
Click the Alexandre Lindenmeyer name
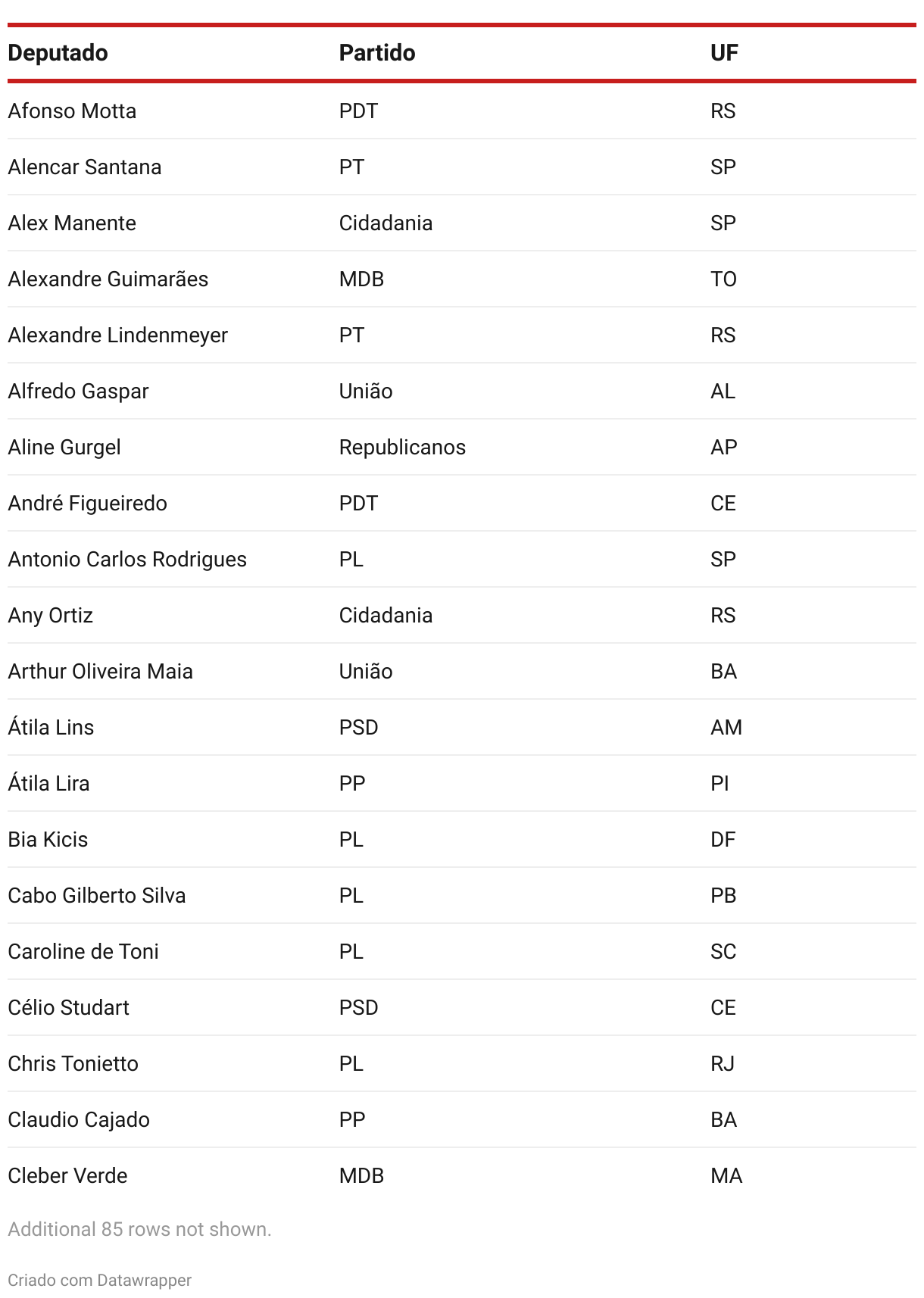click(x=117, y=335)
